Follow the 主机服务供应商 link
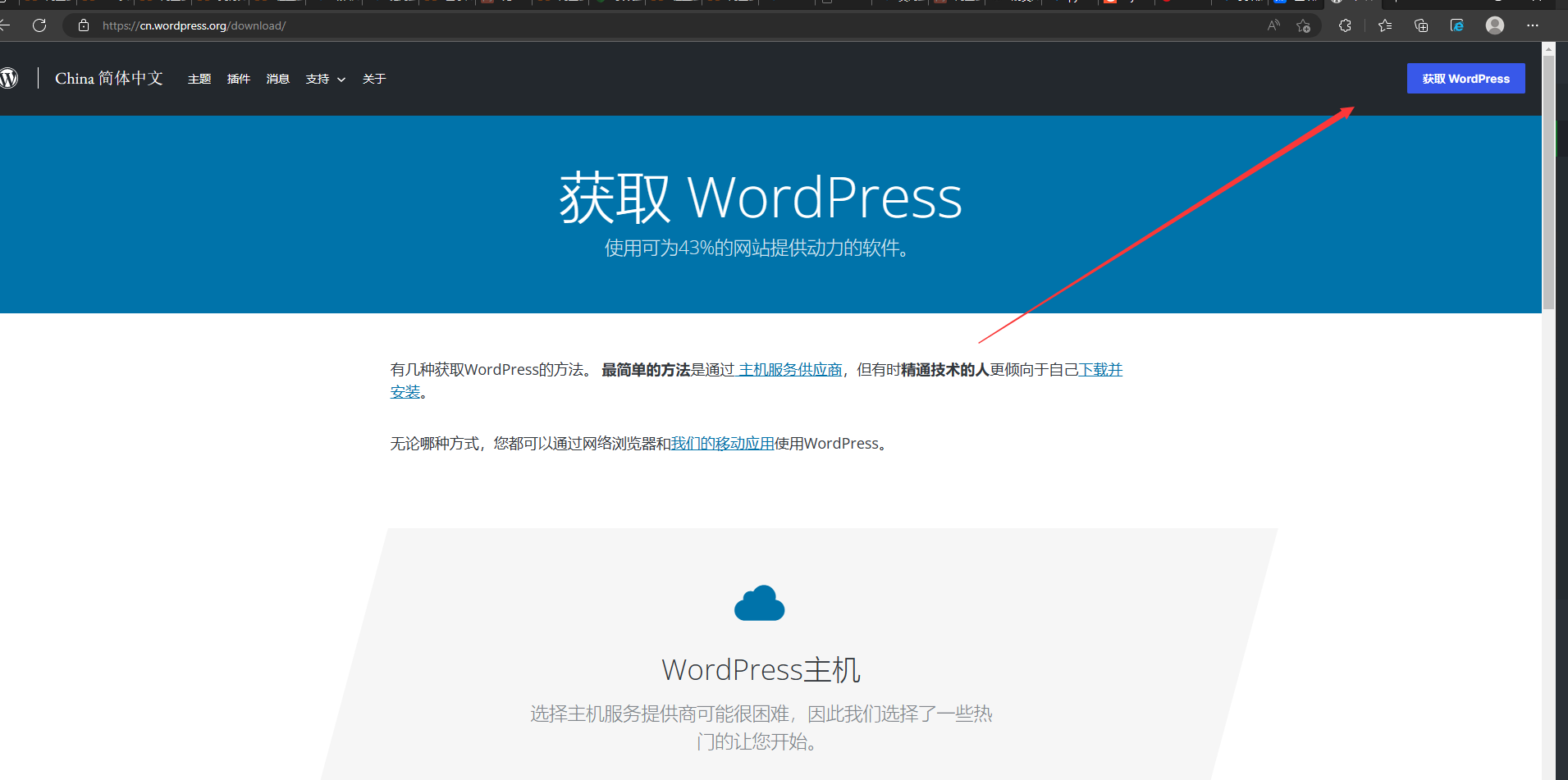This screenshot has width=1568, height=780. pyautogui.click(x=789, y=370)
